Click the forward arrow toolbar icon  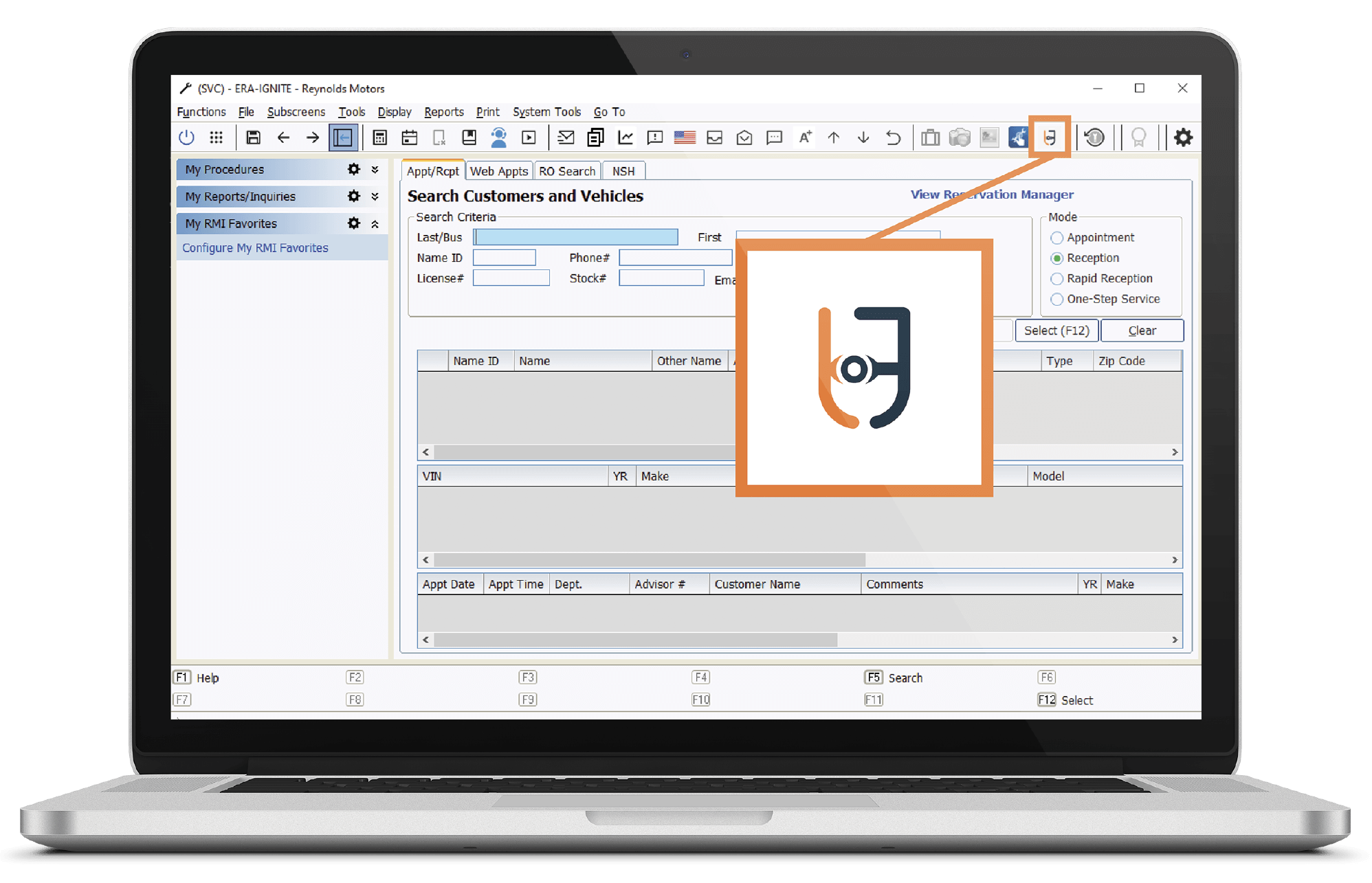313,137
